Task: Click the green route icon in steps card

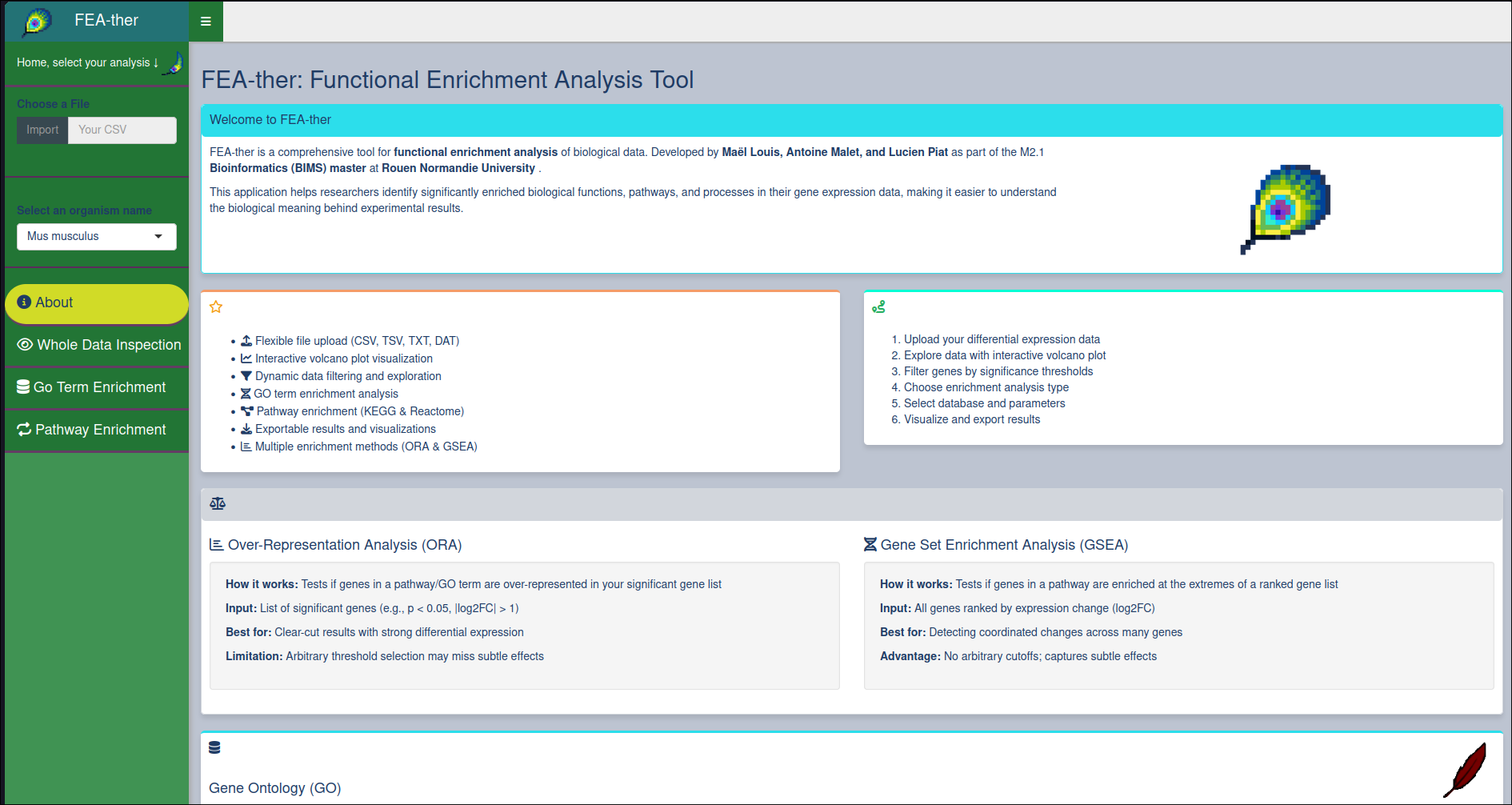Action: [878, 306]
